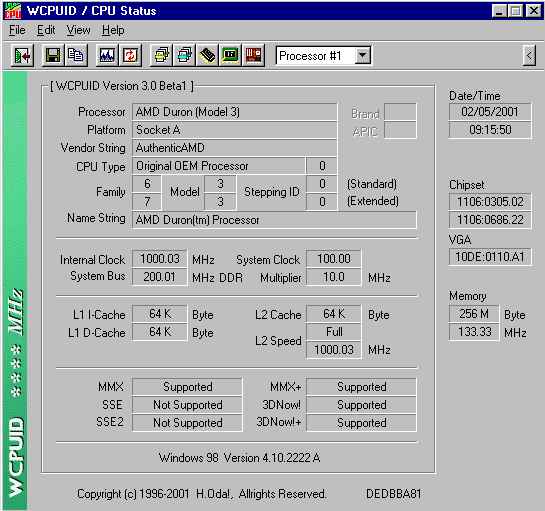The width and height of the screenshot is (545, 511).
Task: Click the 200.01 System Bus value
Action: (x=160, y=277)
